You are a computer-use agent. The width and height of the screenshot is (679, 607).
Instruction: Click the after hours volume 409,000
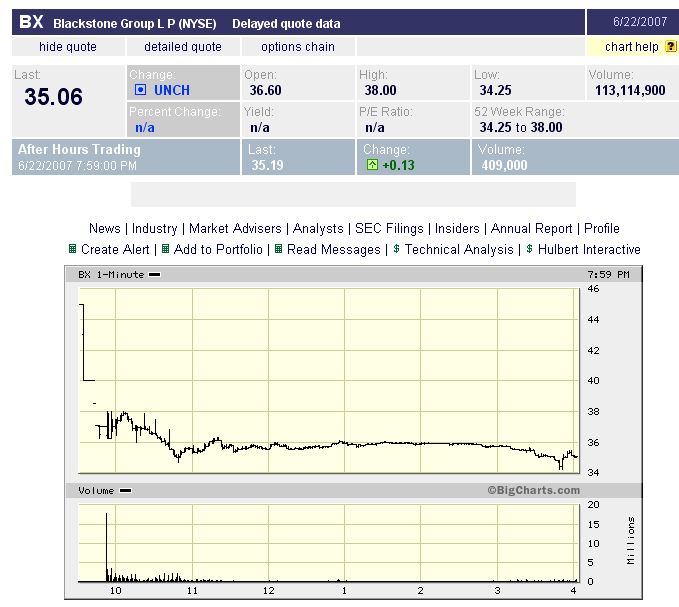504,165
